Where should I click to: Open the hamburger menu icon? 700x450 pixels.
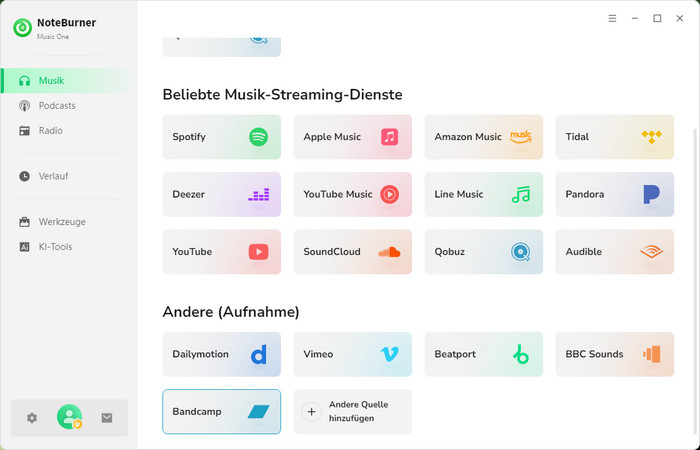(x=612, y=18)
